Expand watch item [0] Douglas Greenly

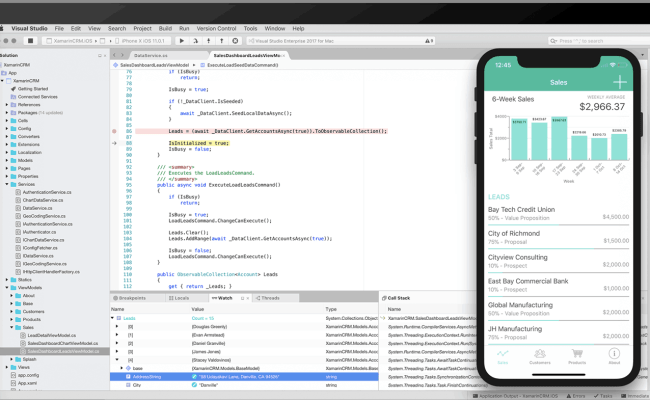[117, 327]
